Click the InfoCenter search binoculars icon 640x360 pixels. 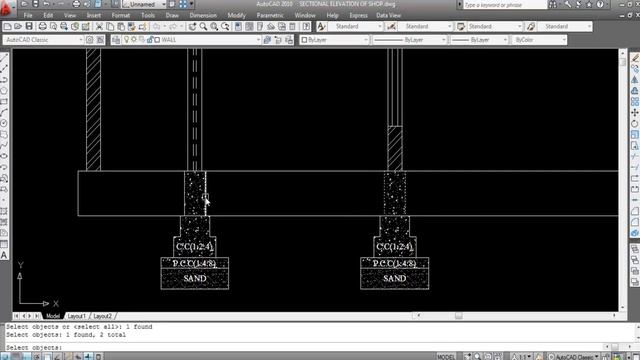pos(553,4)
